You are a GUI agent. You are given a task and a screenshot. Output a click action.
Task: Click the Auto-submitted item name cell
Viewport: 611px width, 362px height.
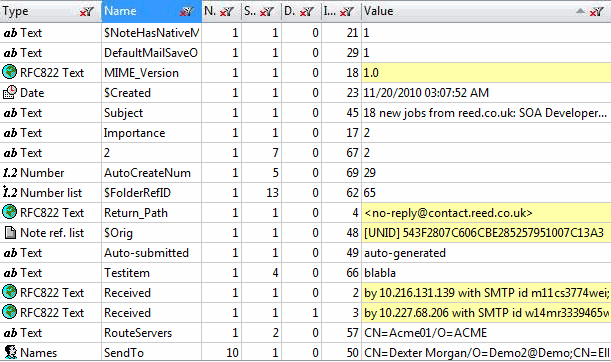pos(152,253)
